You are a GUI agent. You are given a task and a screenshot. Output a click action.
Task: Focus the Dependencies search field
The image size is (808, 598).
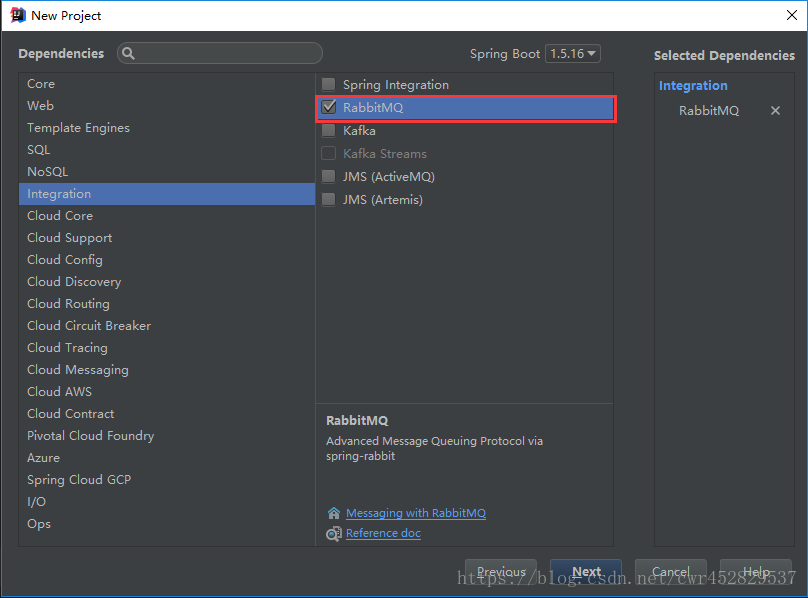click(220, 53)
